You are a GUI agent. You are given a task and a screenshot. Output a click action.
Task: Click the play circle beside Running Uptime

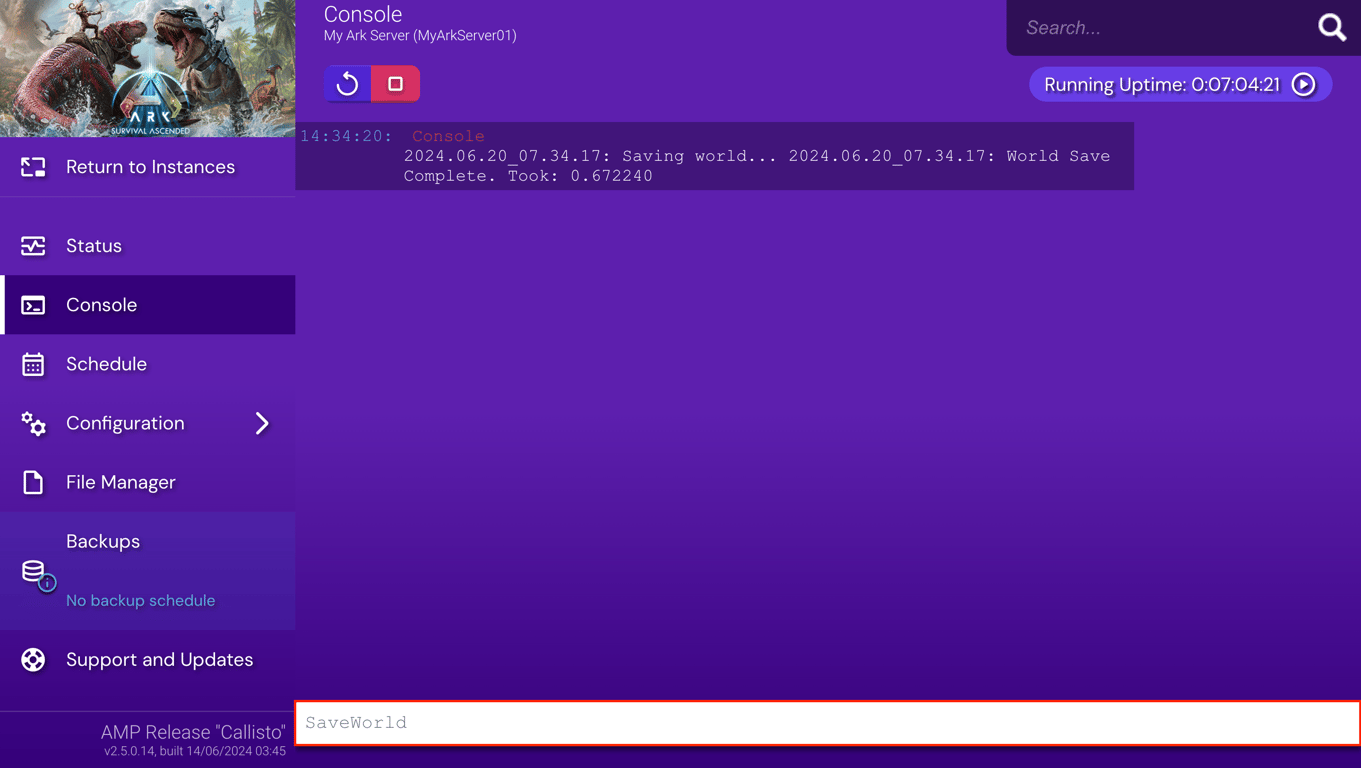tap(1303, 84)
